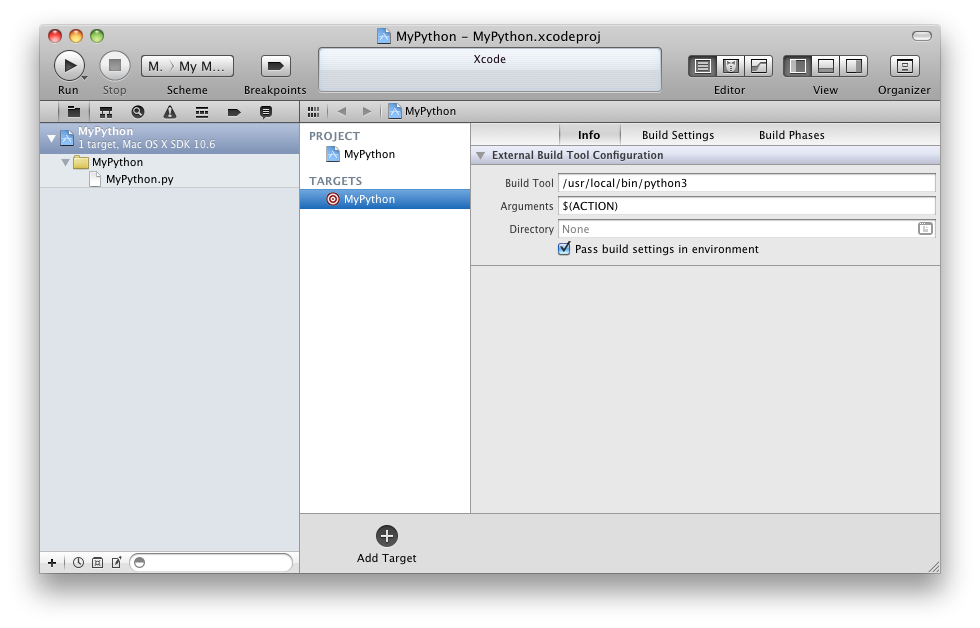Show the Search navigator
The height and width of the screenshot is (628, 980).
point(138,112)
